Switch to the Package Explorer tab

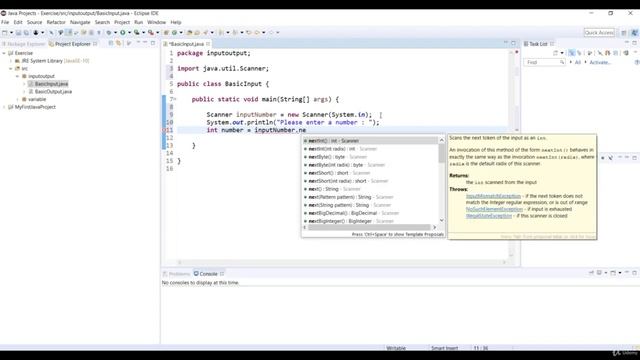click(x=24, y=44)
